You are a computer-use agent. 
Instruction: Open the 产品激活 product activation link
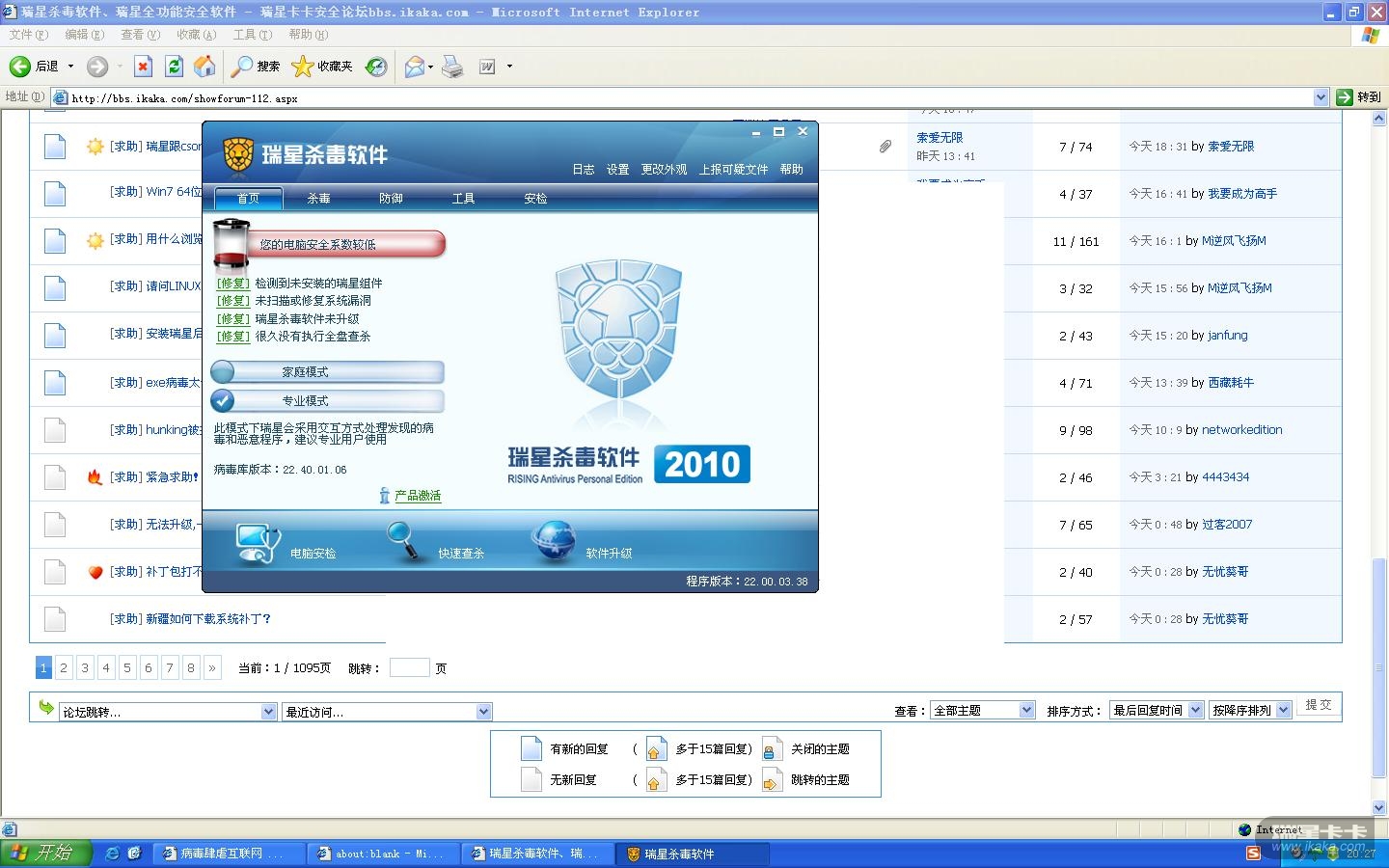click(418, 496)
